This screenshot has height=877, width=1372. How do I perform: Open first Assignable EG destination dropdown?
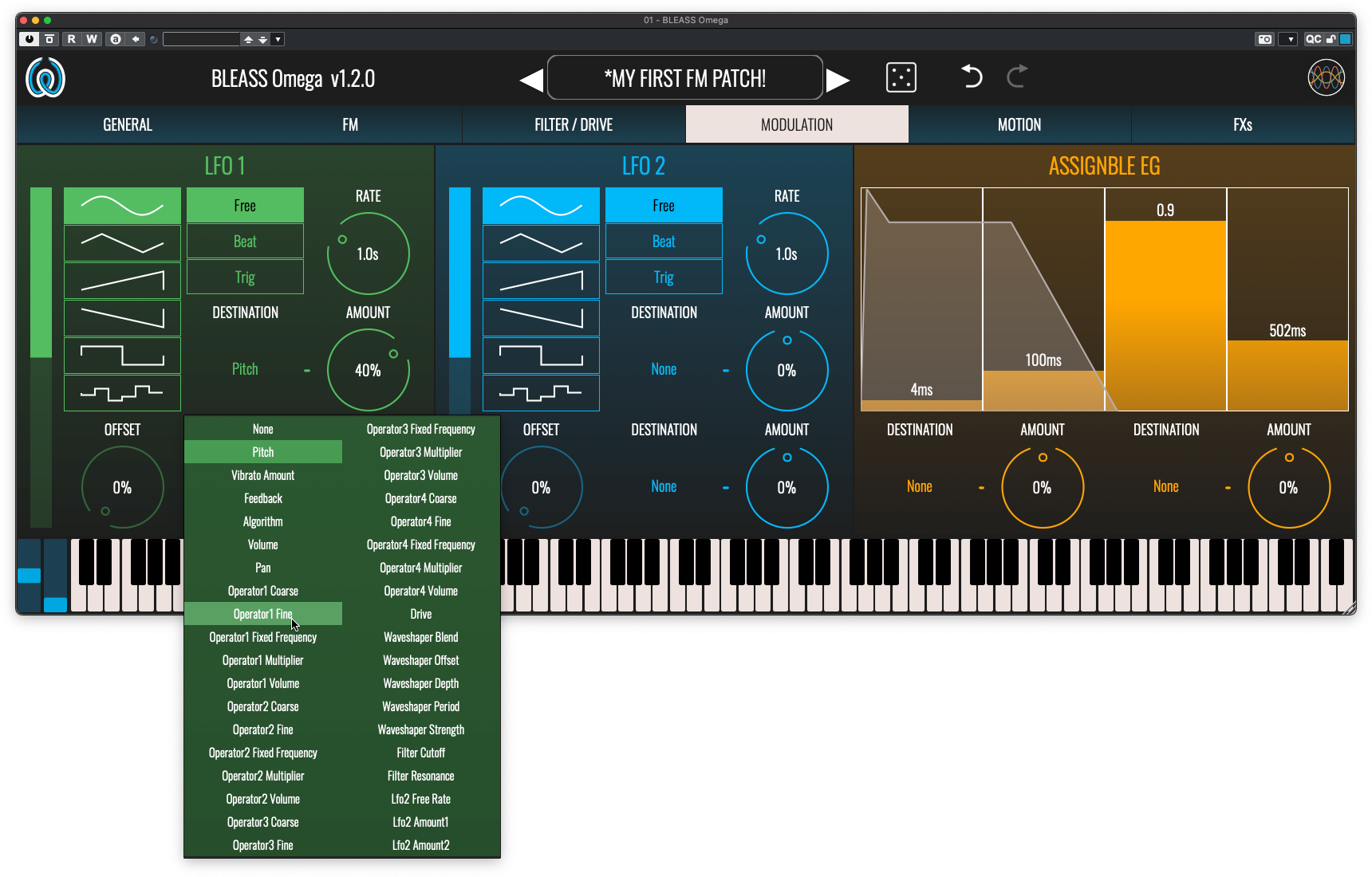[919, 486]
